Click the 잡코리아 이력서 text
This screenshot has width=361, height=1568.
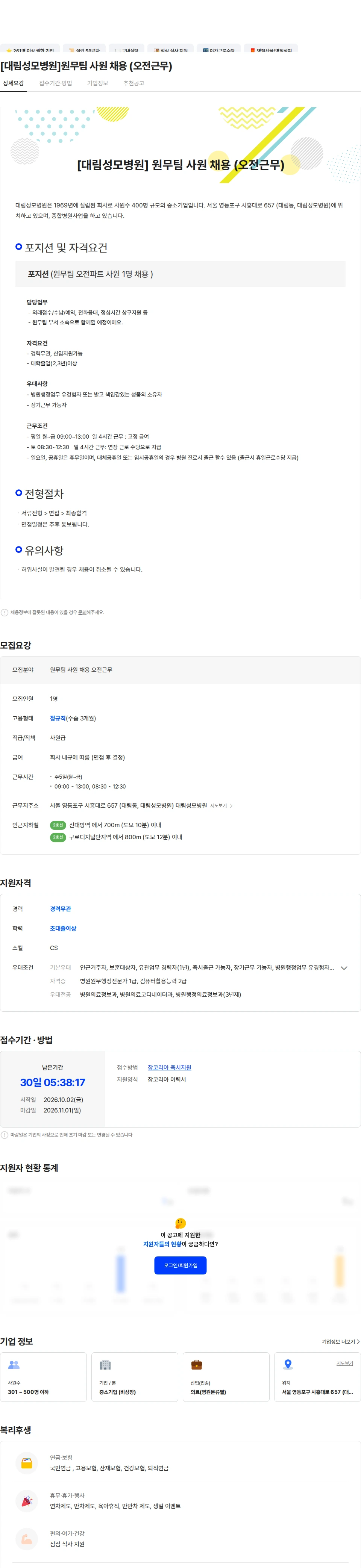(x=167, y=1079)
